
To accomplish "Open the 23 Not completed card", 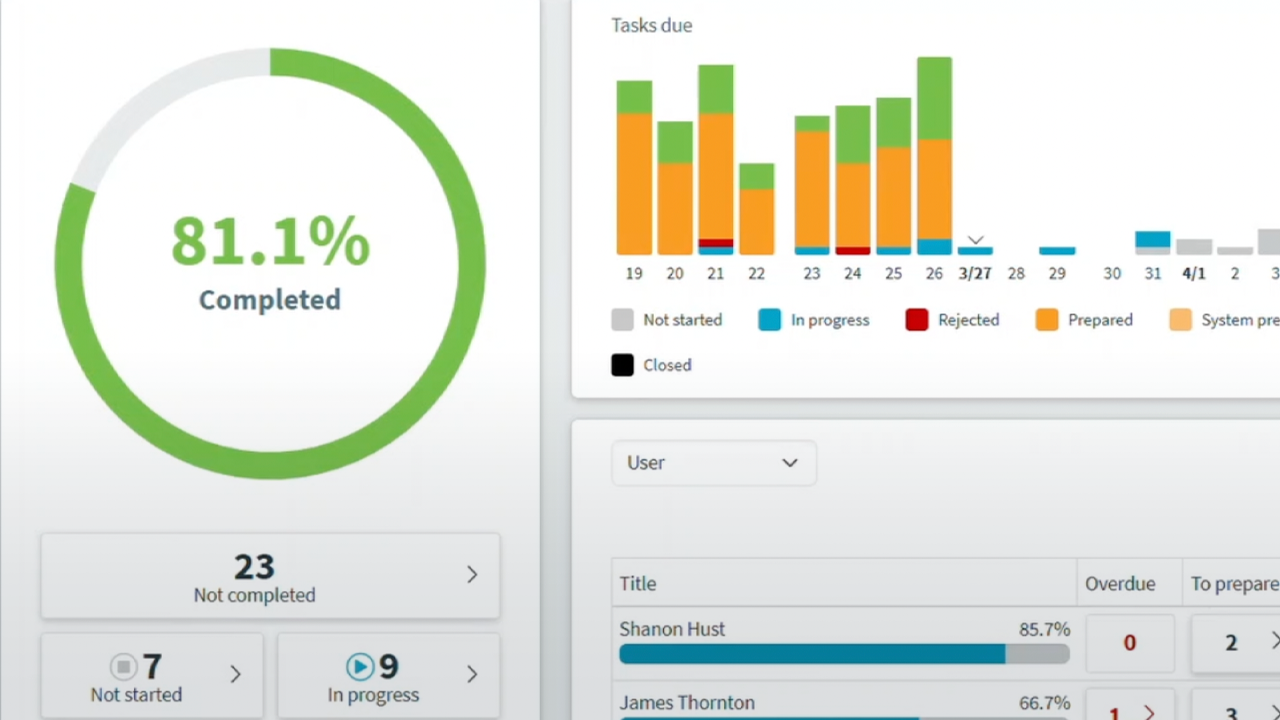I will [x=270, y=576].
